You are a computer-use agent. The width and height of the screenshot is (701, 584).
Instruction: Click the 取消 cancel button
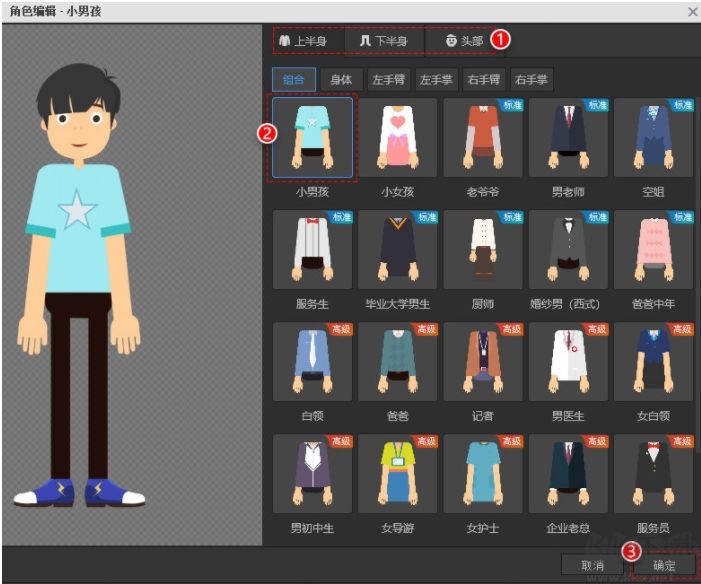pyautogui.click(x=594, y=565)
